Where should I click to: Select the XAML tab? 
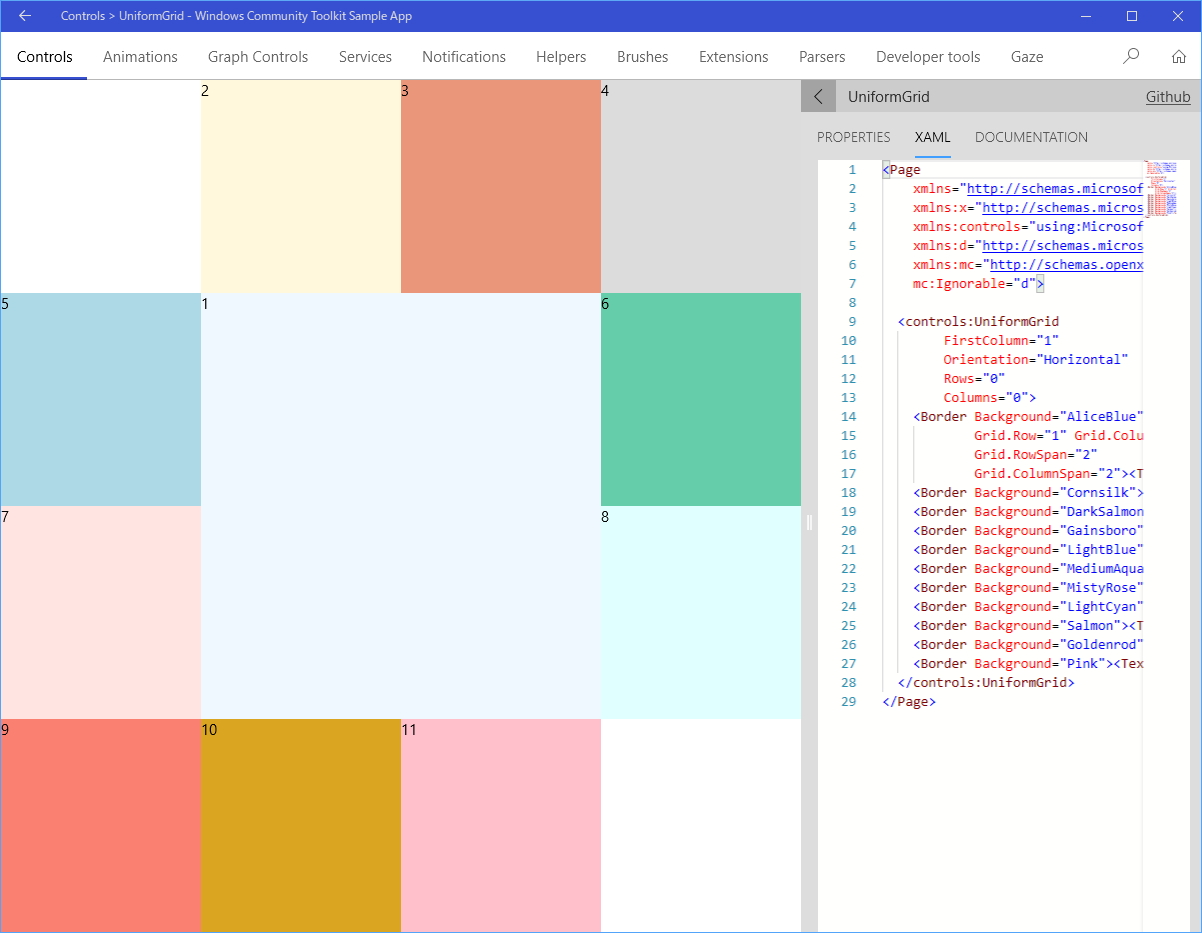(932, 137)
